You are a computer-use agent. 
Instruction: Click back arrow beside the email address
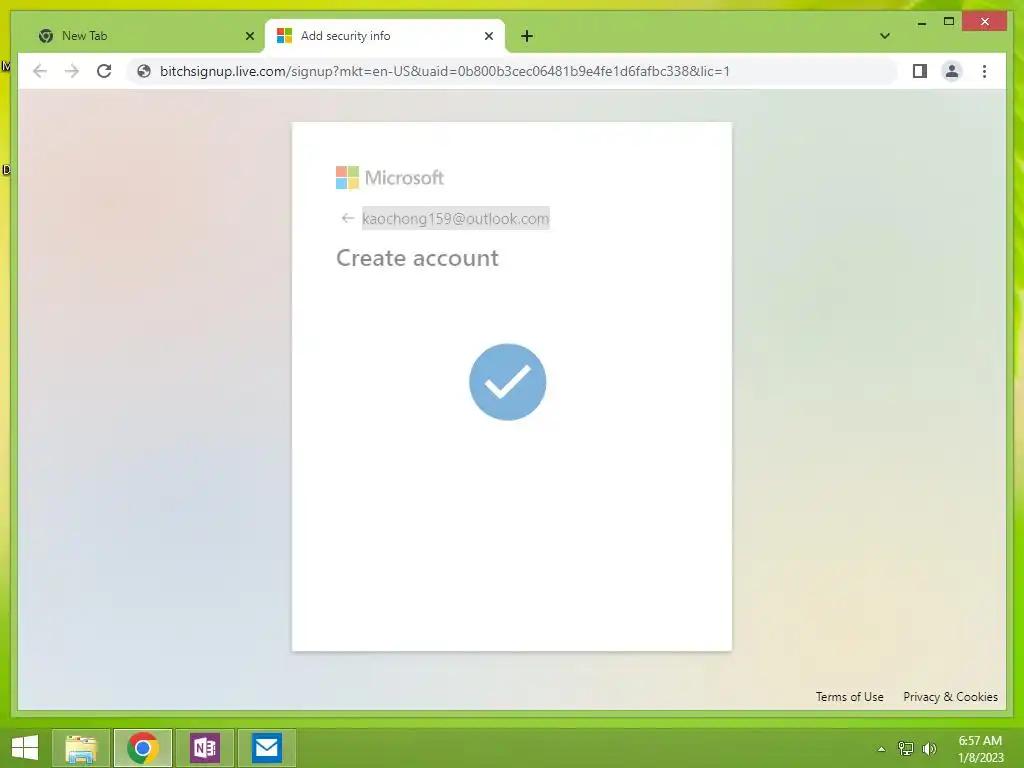point(347,218)
